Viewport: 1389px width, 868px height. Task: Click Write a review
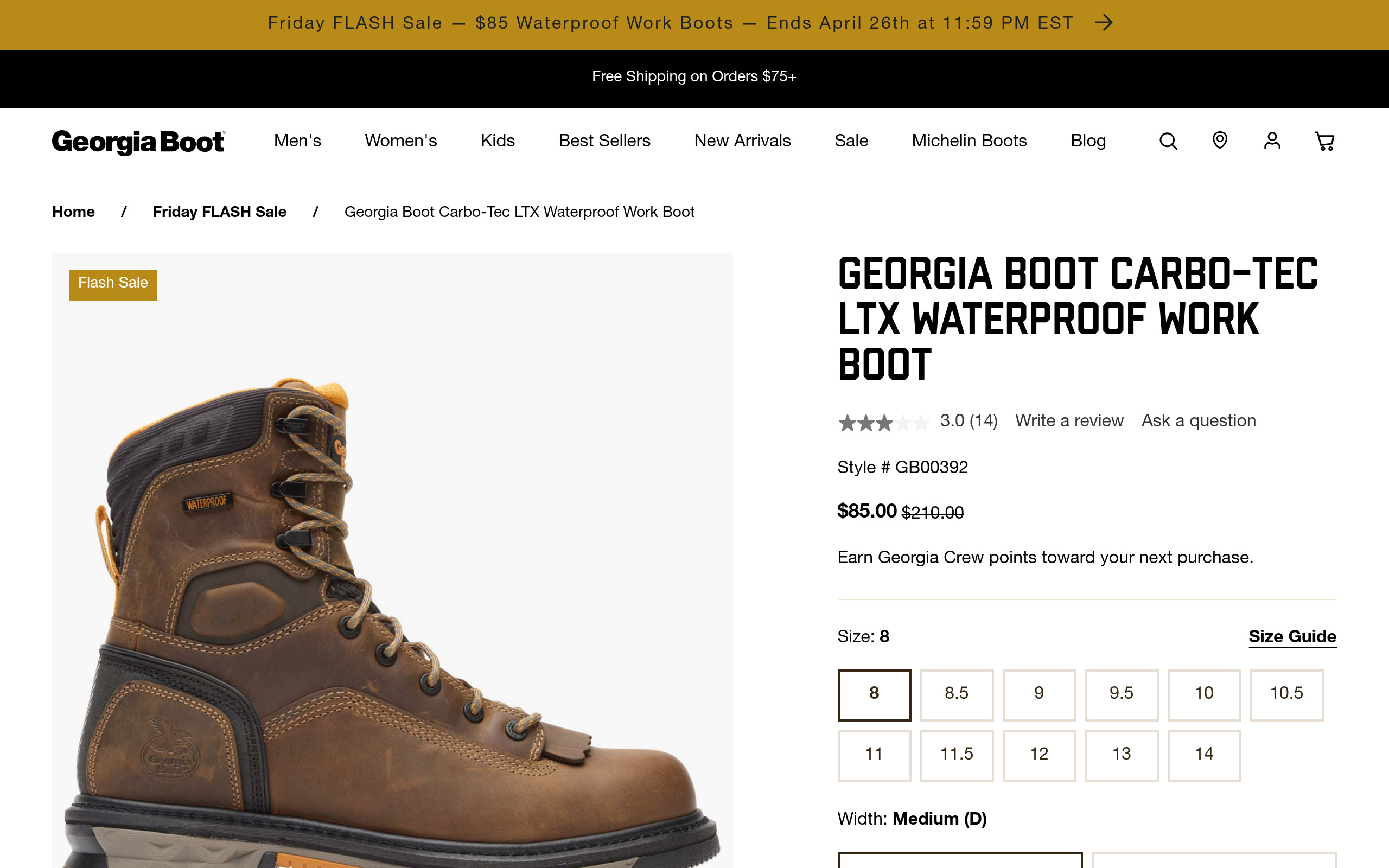coord(1069,421)
